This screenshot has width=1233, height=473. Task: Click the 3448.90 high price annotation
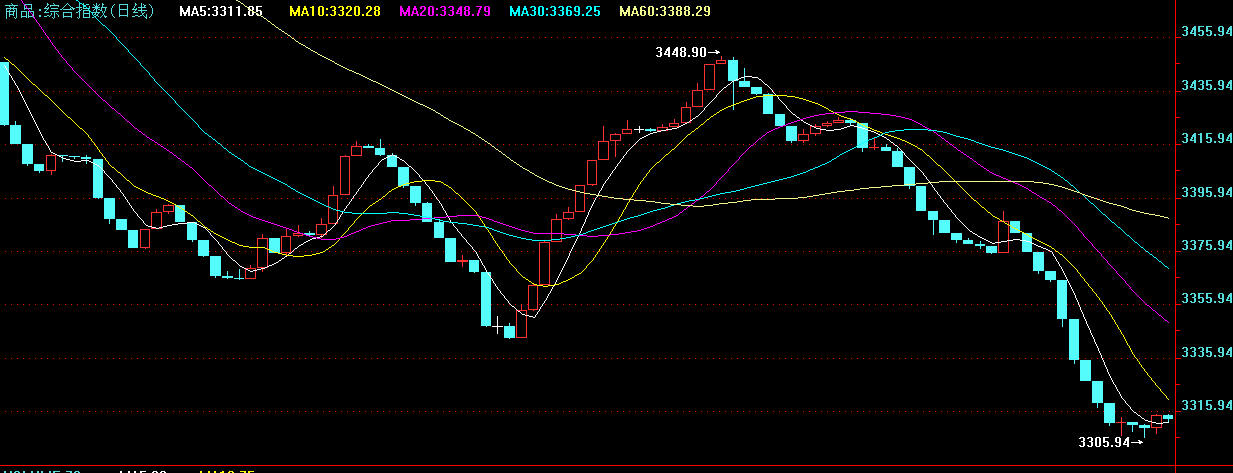681,52
